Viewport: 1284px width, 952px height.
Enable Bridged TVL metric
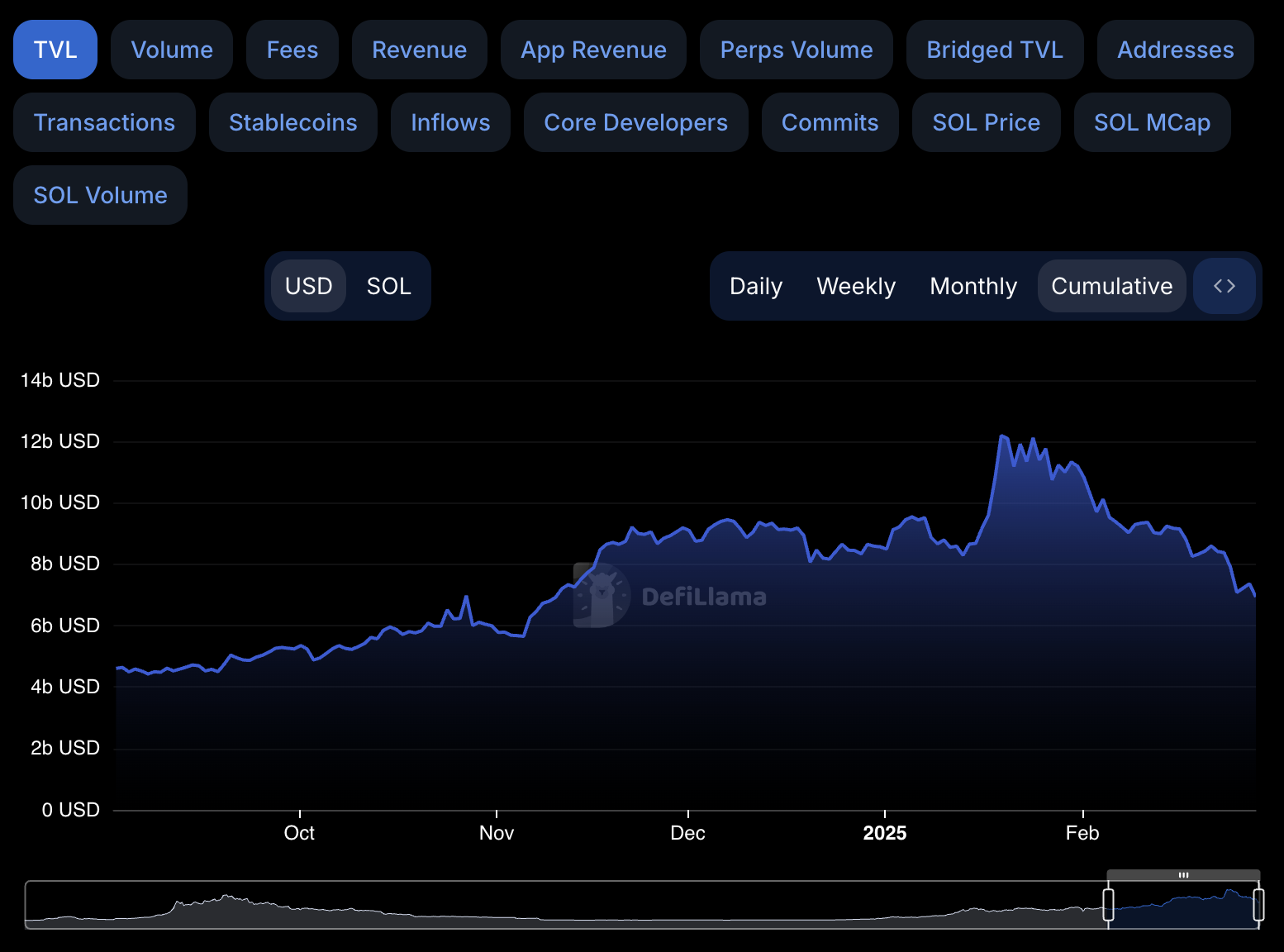(x=994, y=50)
